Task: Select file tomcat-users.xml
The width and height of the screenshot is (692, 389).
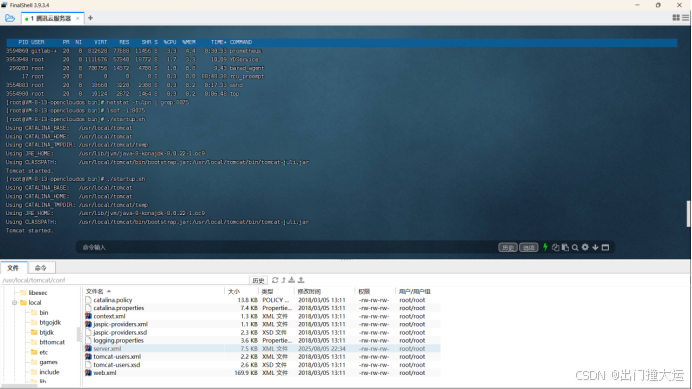Action: (117, 357)
